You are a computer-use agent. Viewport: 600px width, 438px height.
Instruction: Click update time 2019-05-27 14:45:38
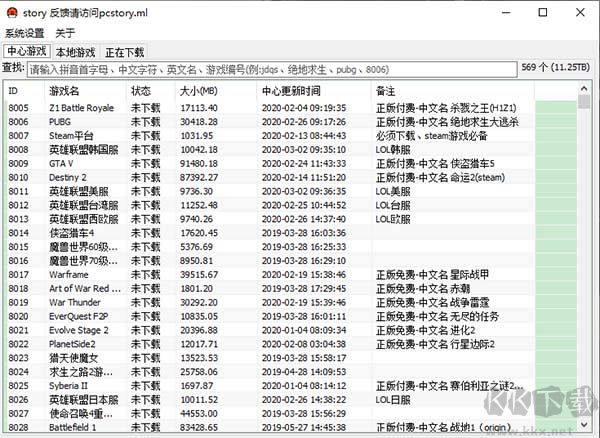click(304, 427)
